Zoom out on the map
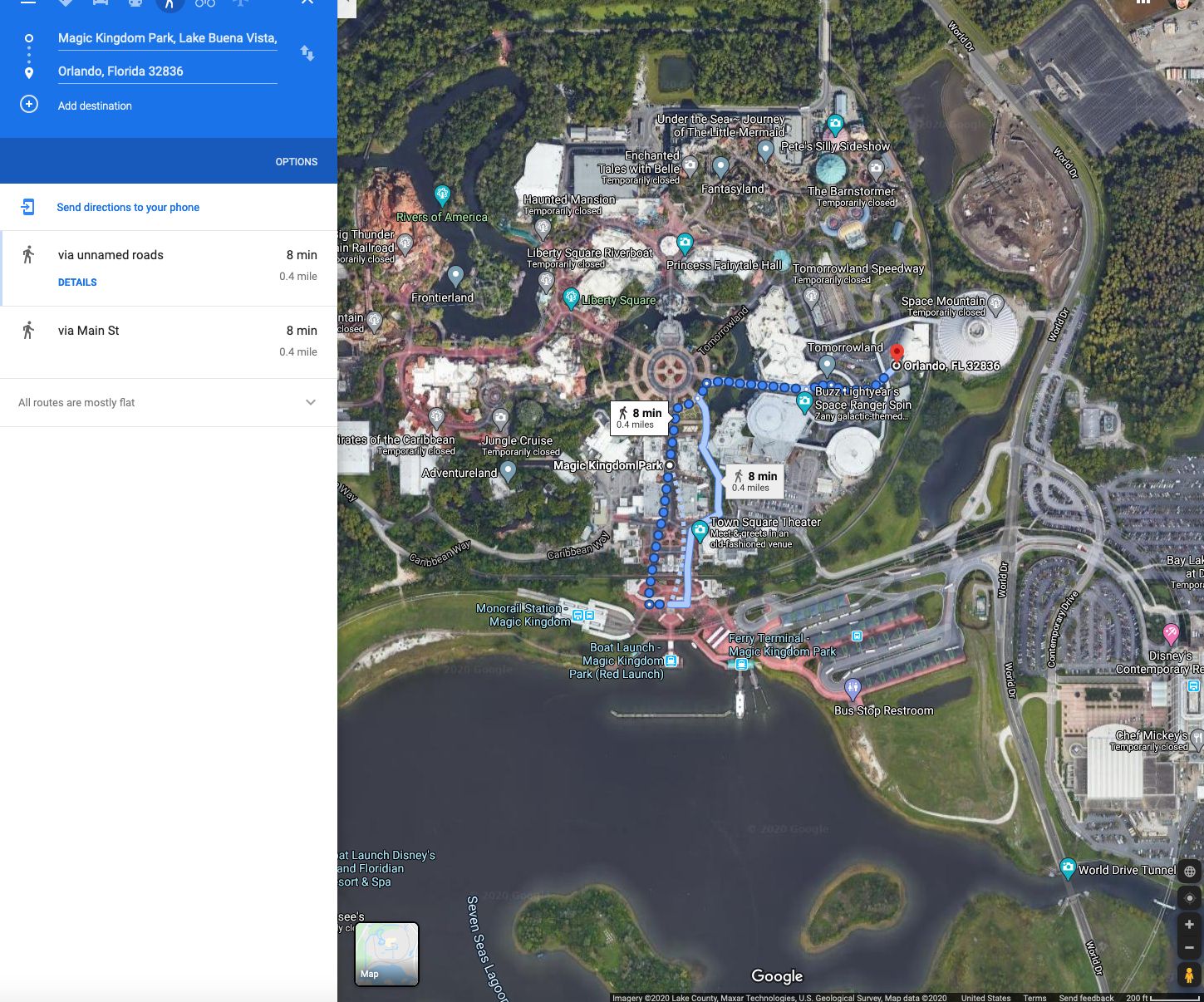1204x1002 pixels. [1189, 947]
